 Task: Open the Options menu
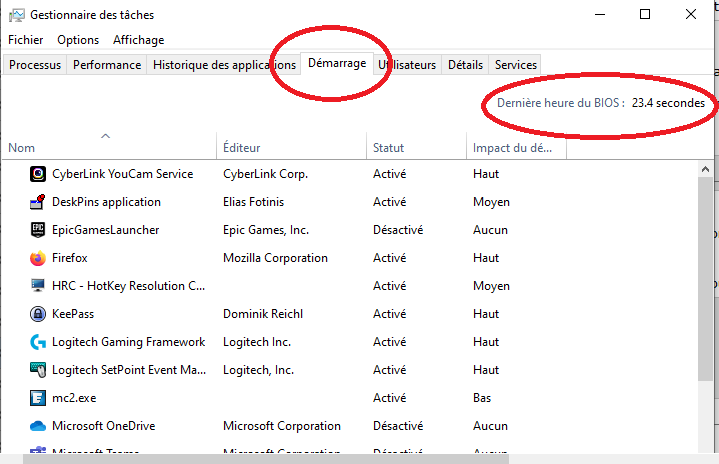pos(78,40)
